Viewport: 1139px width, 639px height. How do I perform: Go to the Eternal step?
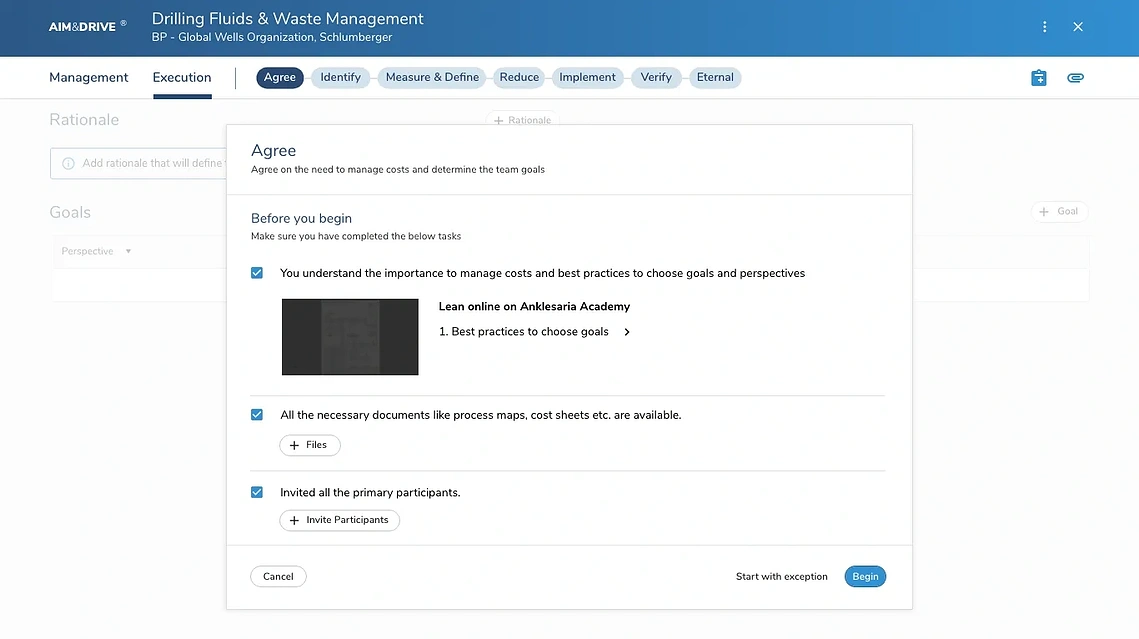click(x=716, y=78)
